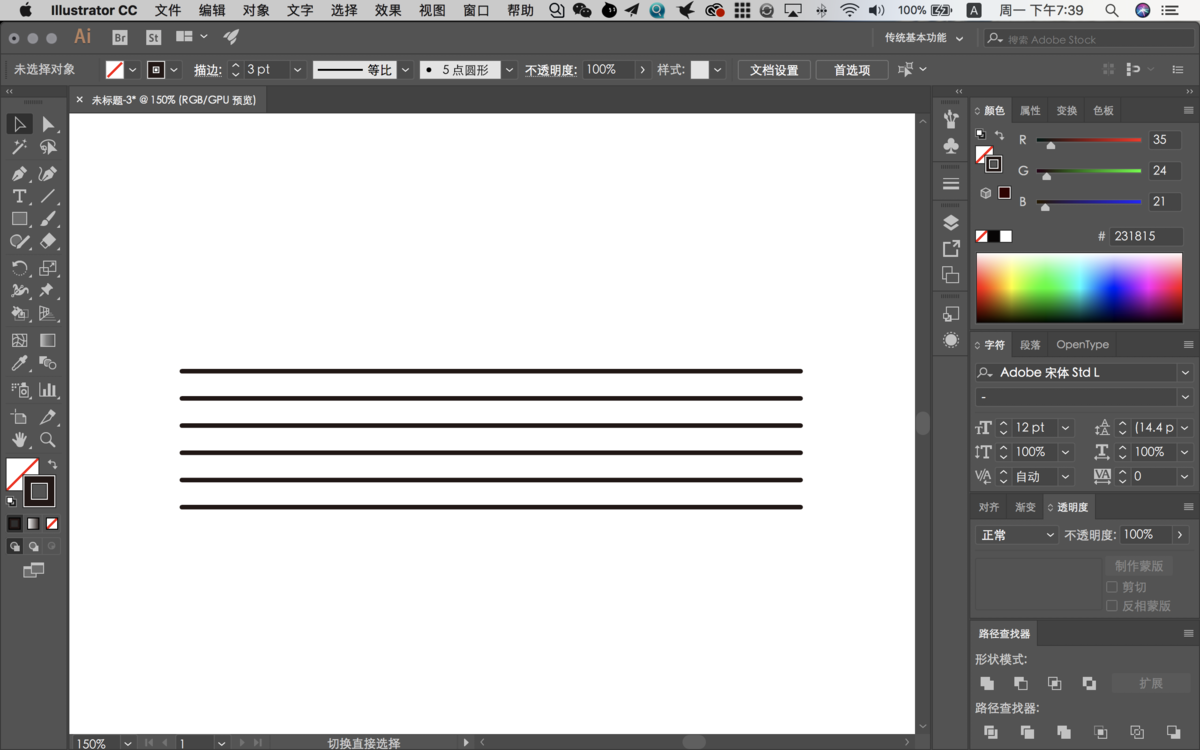Select the Mesh tool
1200x750 pixels.
pos(19,341)
